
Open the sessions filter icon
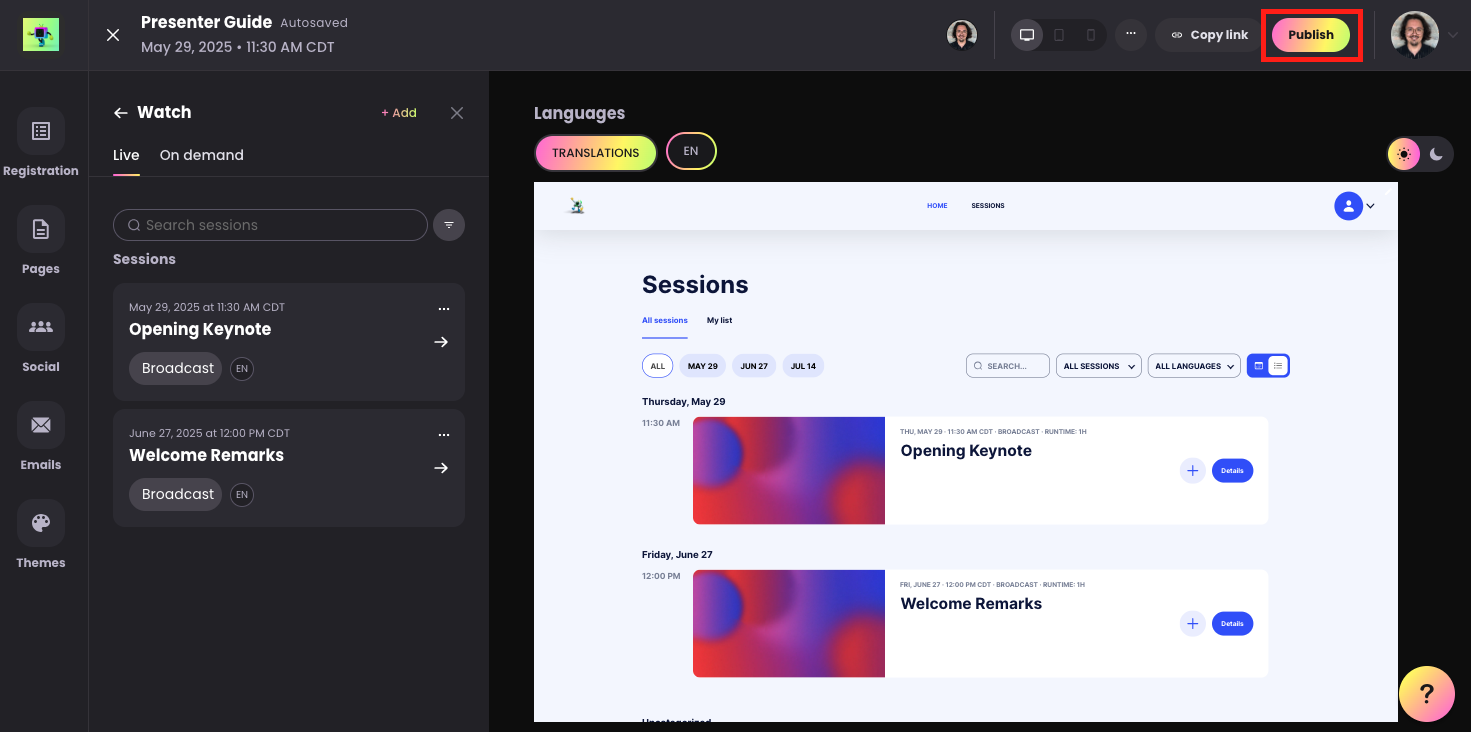(449, 225)
